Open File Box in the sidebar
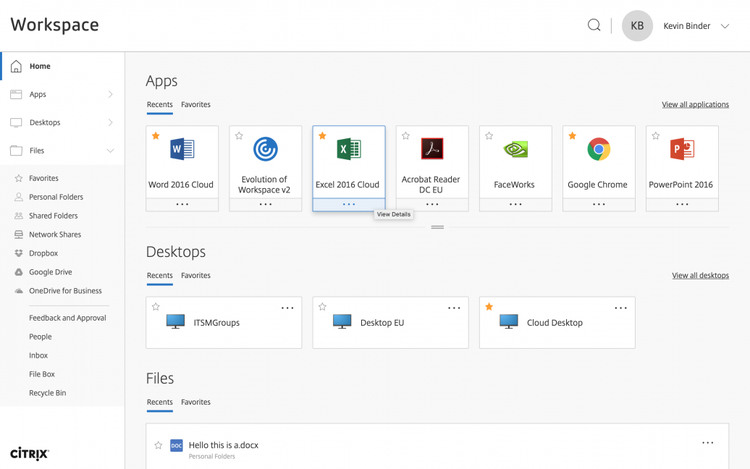This screenshot has width=750, height=469. tap(42, 374)
